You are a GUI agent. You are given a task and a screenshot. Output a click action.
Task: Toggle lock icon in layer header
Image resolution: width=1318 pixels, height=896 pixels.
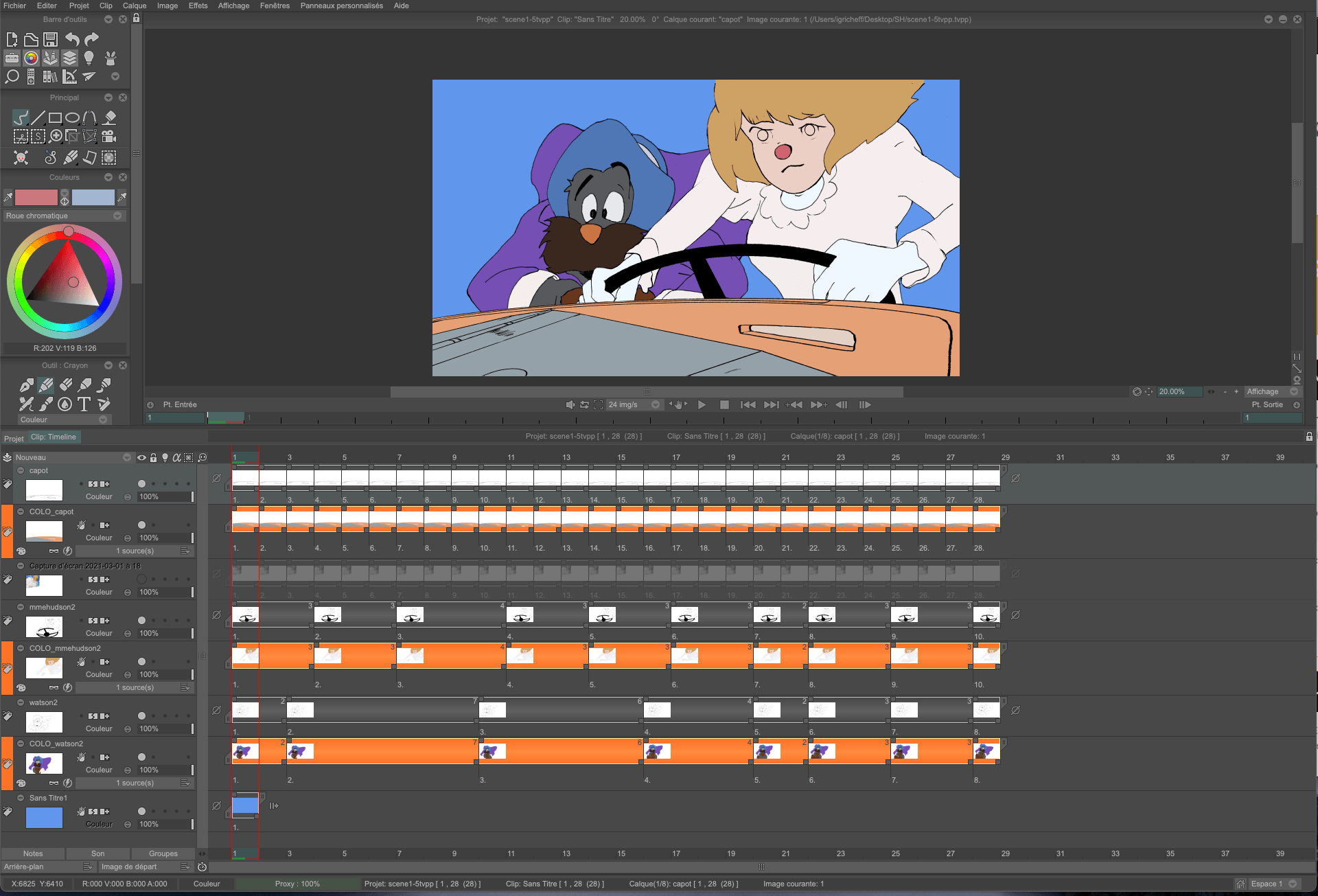154,457
